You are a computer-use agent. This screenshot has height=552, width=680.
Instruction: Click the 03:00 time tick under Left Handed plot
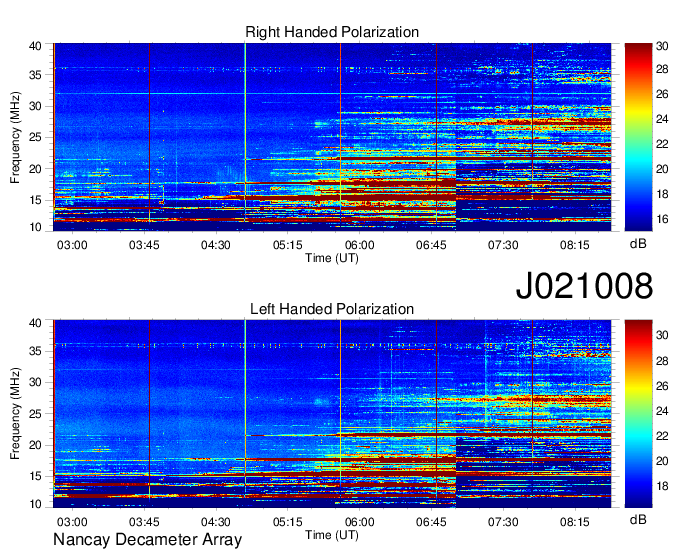coord(72,522)
